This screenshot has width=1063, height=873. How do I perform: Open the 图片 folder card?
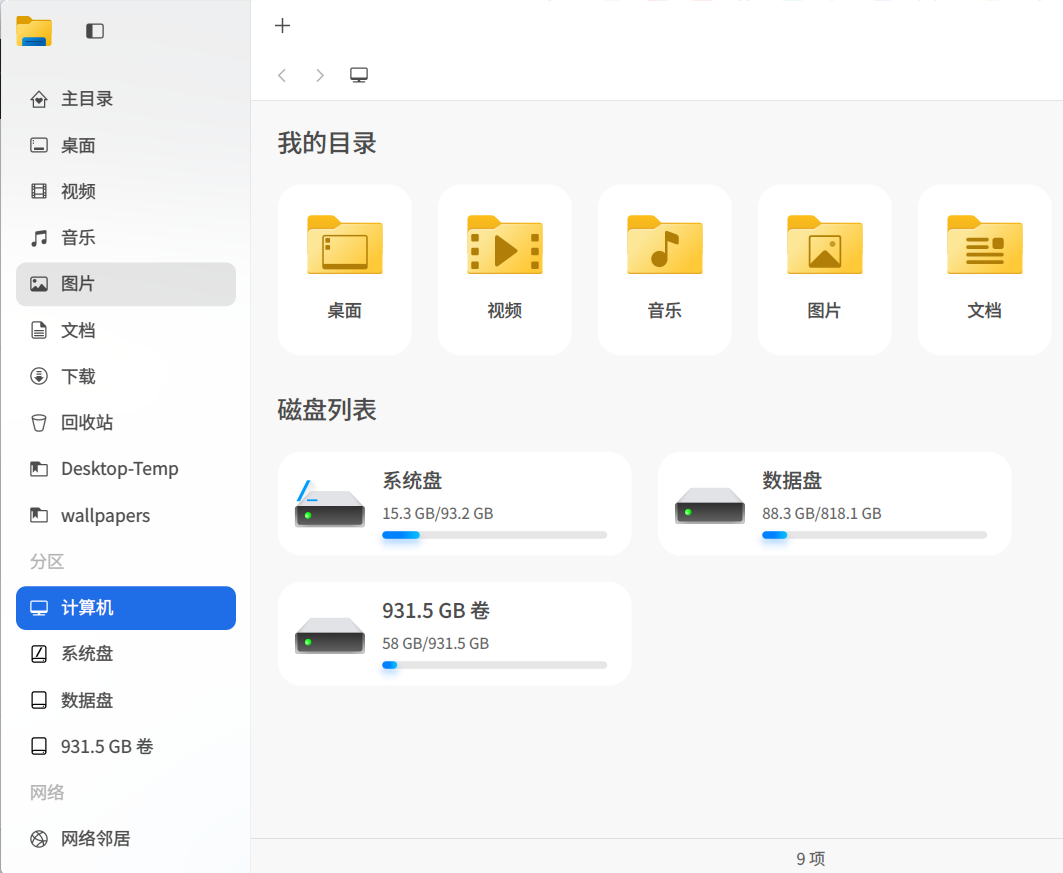824,270
